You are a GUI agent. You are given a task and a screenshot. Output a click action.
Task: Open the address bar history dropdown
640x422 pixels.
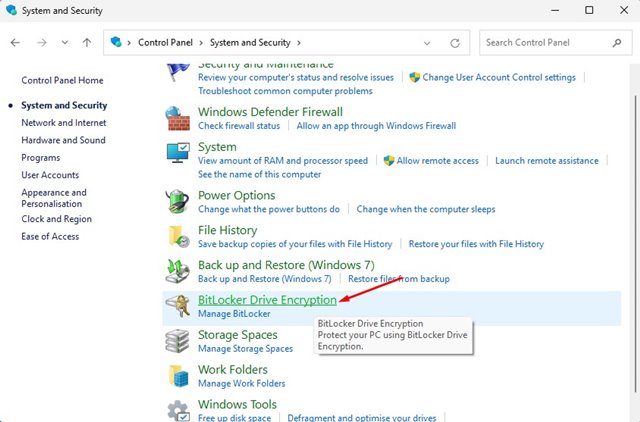coord(429,43)
